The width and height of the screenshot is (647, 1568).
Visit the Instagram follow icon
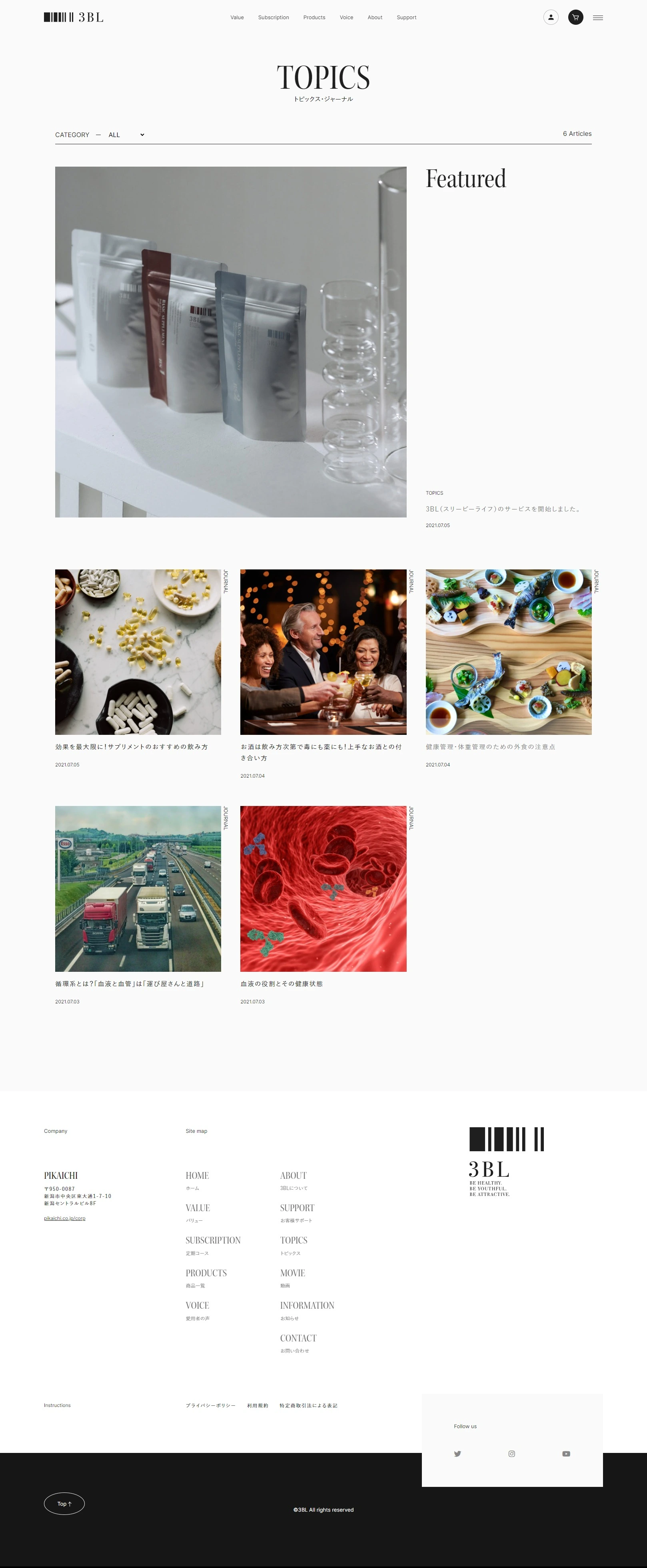tap(512, 1454)
